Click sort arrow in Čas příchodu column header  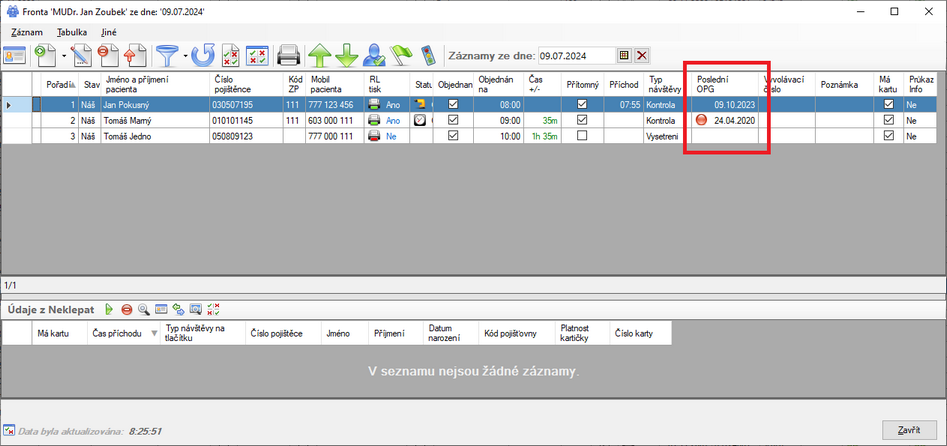tap(153, 333)
